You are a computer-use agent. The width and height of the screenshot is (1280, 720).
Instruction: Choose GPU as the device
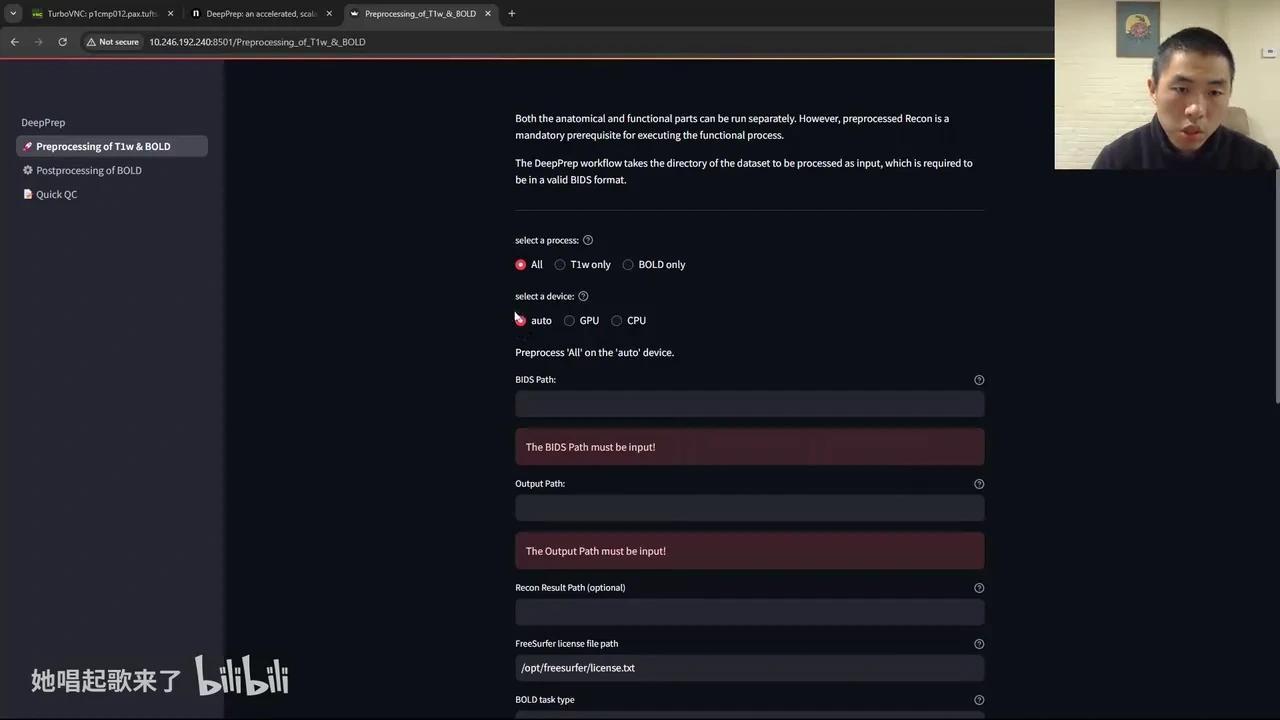pos(568,320)
